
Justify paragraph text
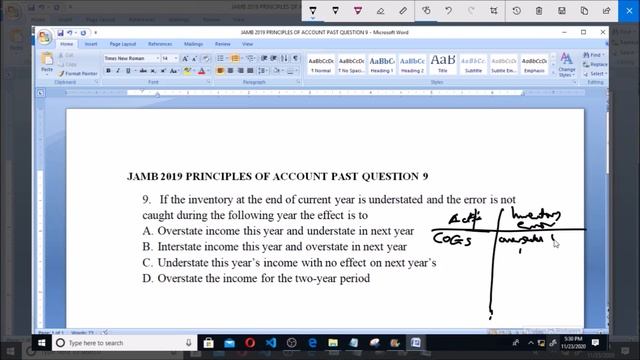(250, 71)
